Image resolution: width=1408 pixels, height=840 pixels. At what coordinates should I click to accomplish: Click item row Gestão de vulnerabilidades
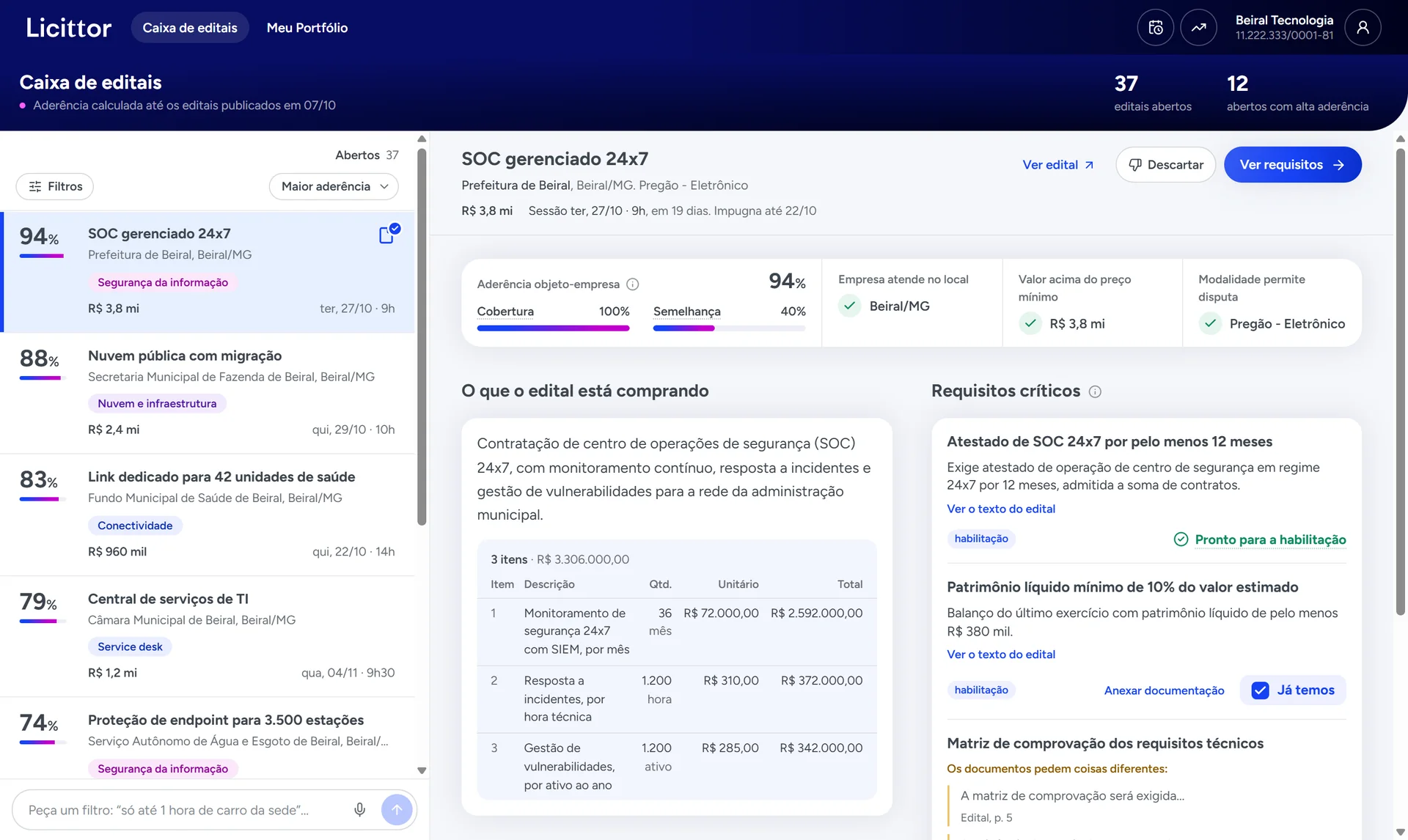(676, 767)
